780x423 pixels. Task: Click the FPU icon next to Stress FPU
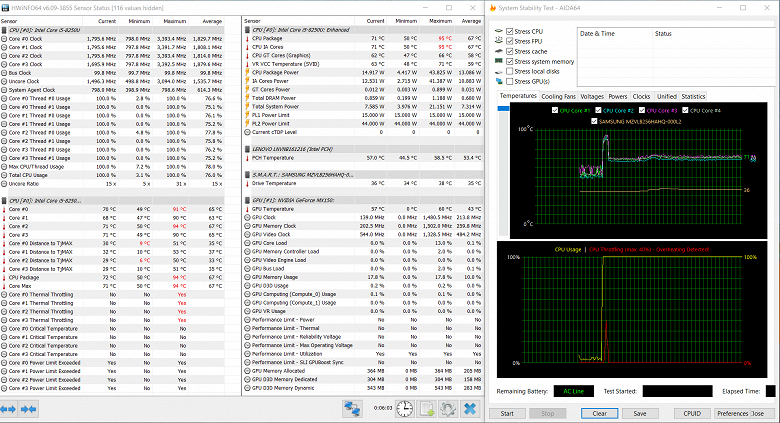(499, 41)
